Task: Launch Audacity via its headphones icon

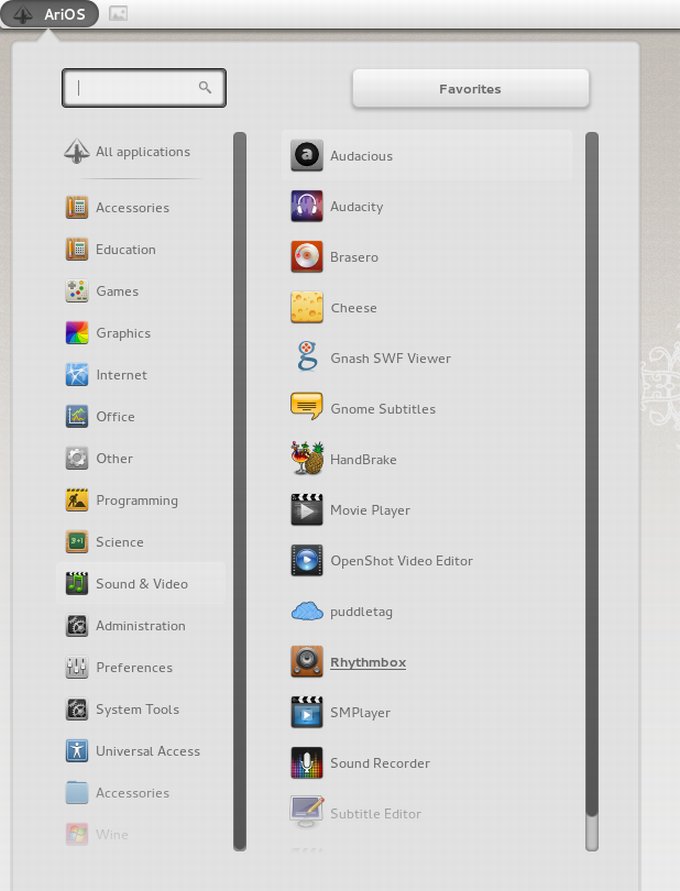Action: pos(307,206)
